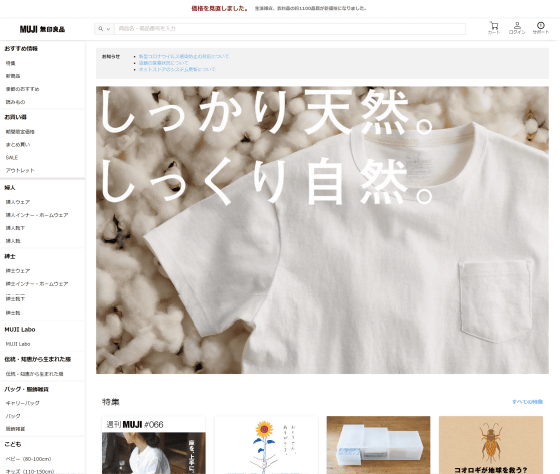Open the price review banner at top
The width and height of the screenshot is (560, 474).
(279, 8)
